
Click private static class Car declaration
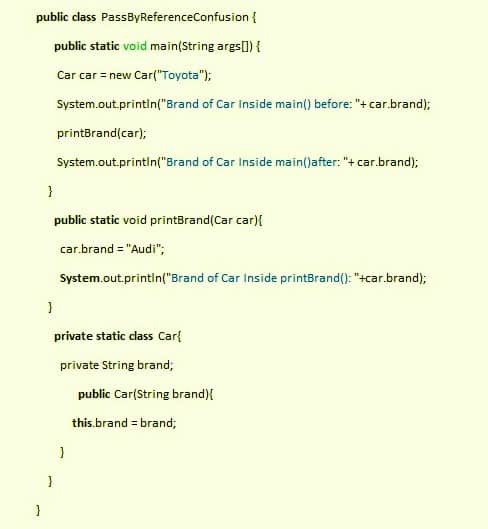[x=117, y=336]
